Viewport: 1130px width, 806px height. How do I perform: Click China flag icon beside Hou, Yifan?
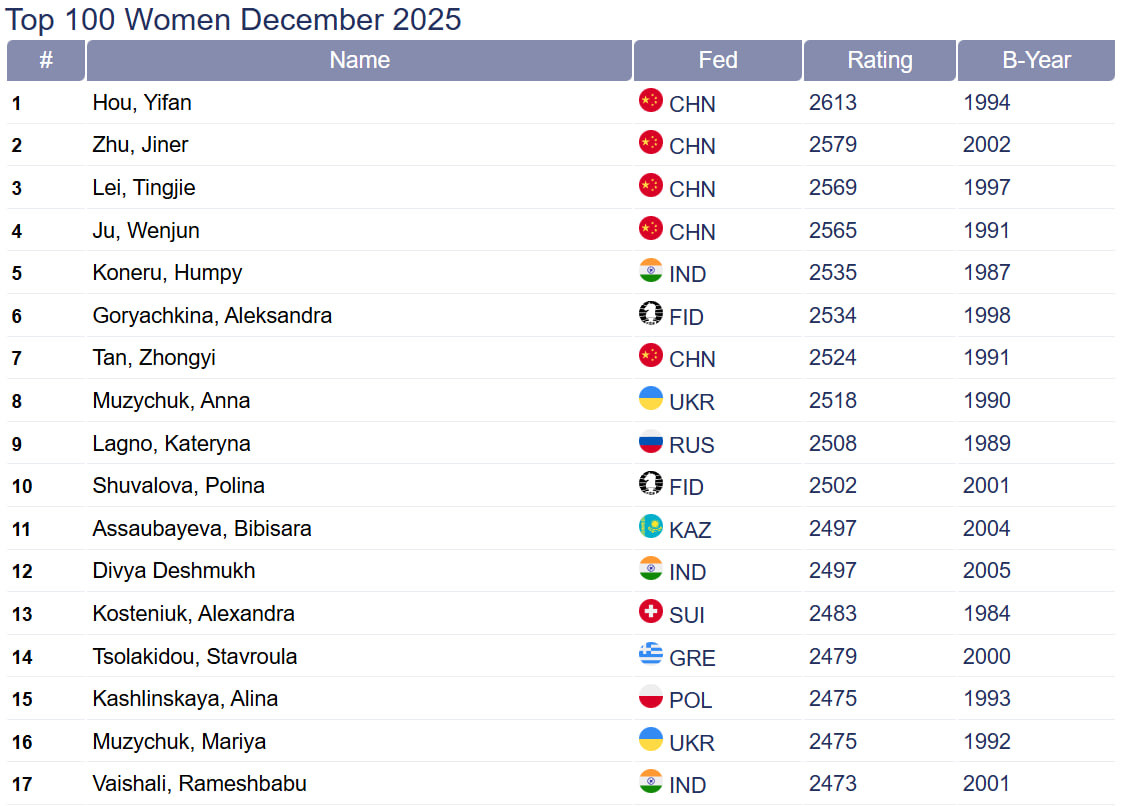651,100
